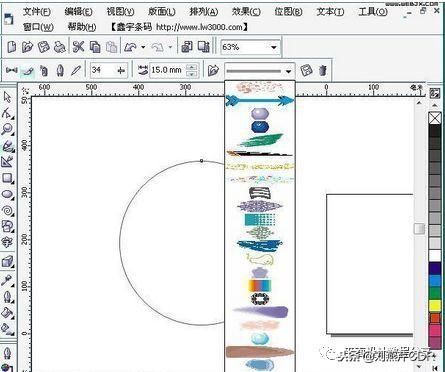Choose the Ellipse tool in toolbox

(x=7, y=194)
